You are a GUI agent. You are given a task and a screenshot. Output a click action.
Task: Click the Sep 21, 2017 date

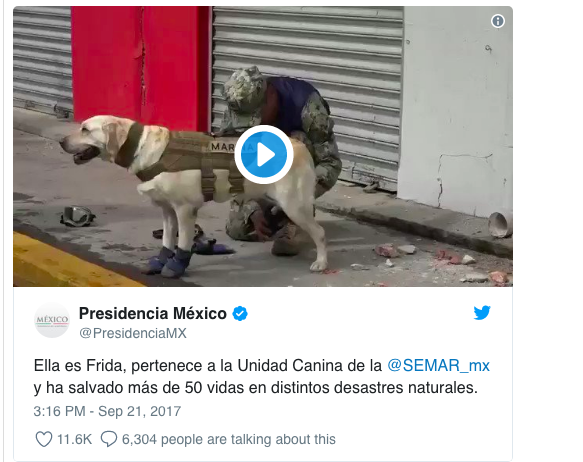[139, 411]
